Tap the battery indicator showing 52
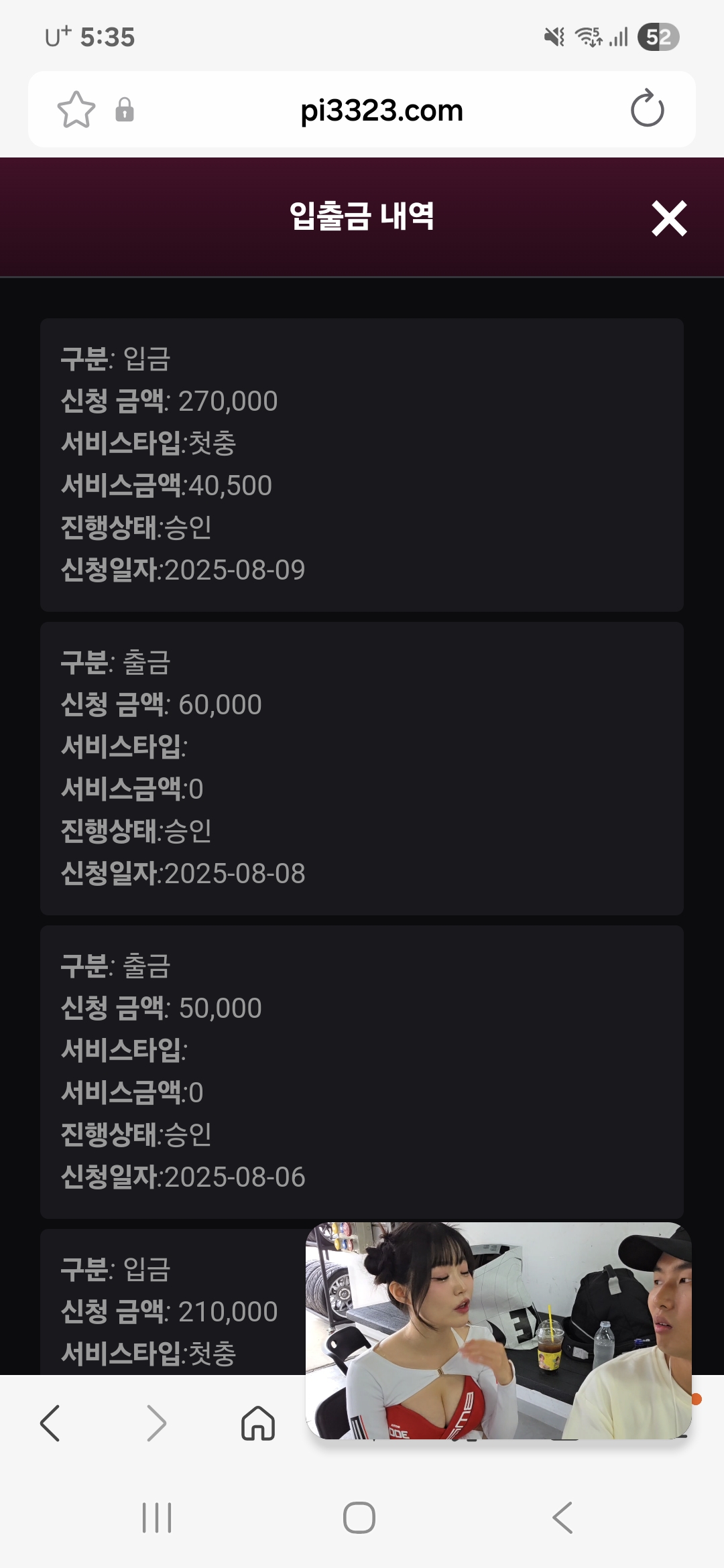Screen dimensions: 724x1568 (658, 37)
